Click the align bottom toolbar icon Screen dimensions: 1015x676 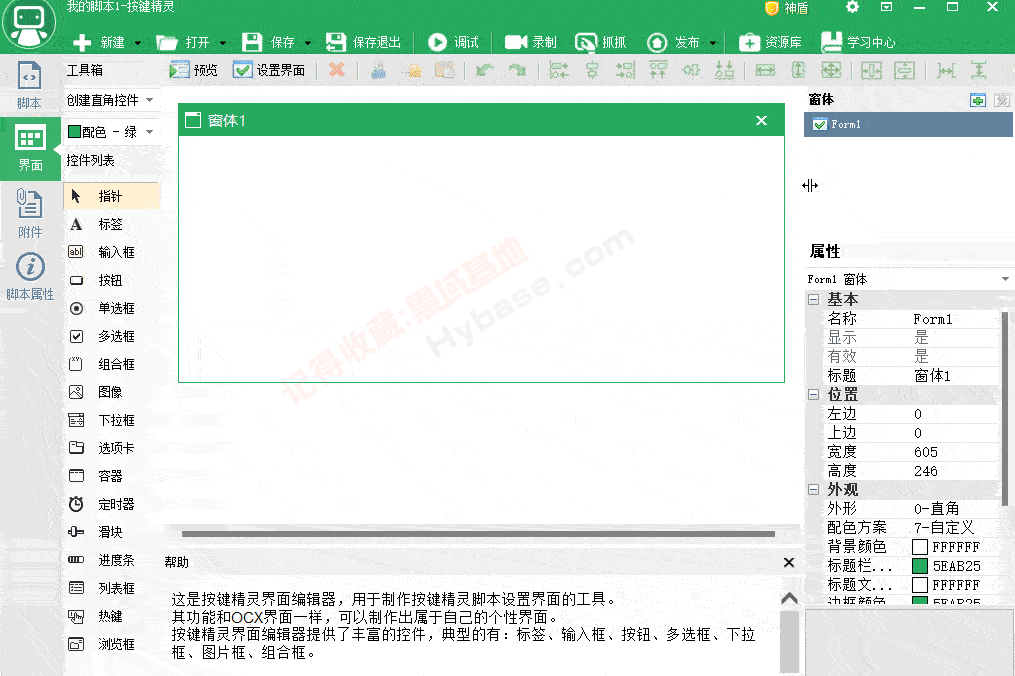[724, 70]
